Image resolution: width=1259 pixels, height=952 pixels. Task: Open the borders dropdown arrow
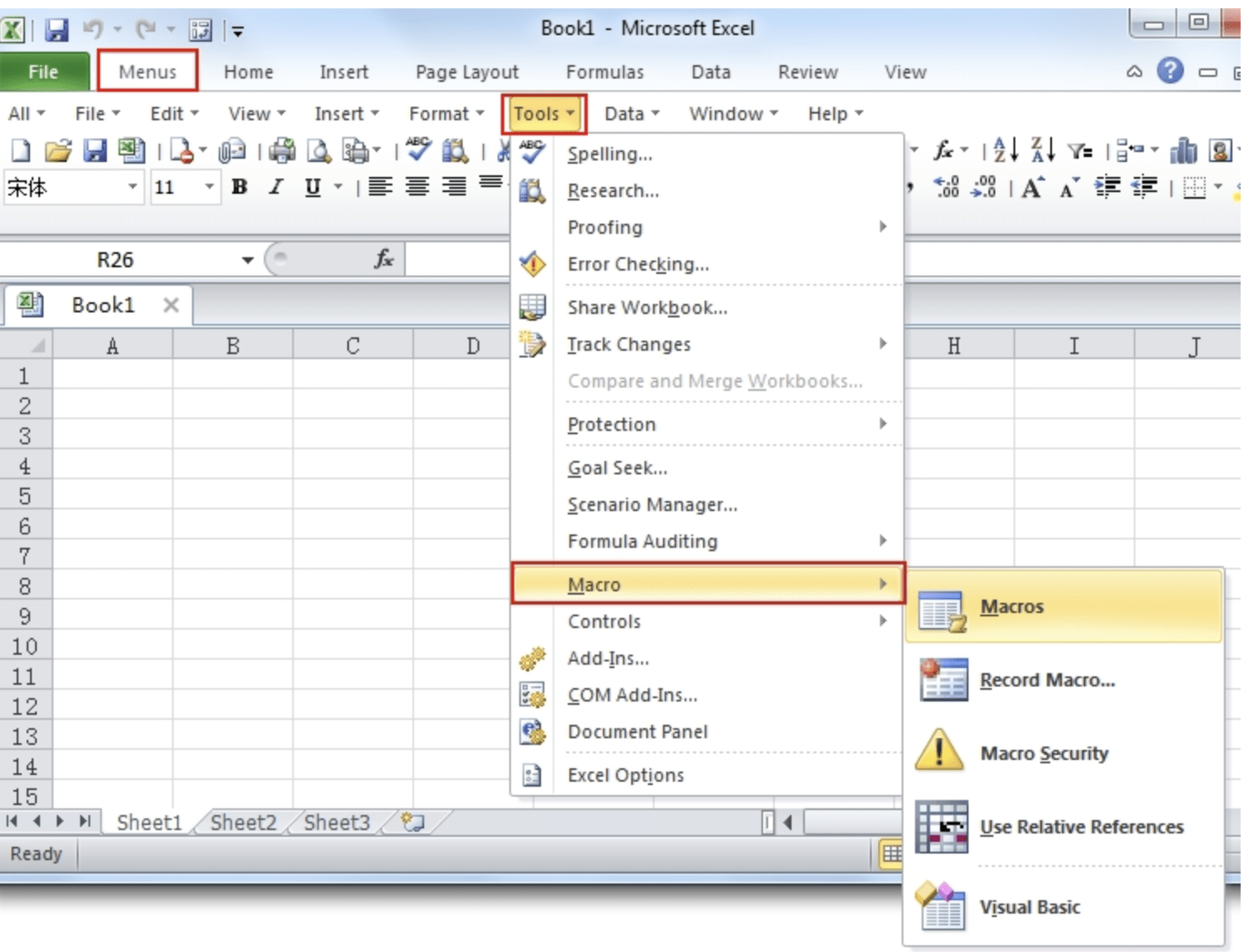1218,187
